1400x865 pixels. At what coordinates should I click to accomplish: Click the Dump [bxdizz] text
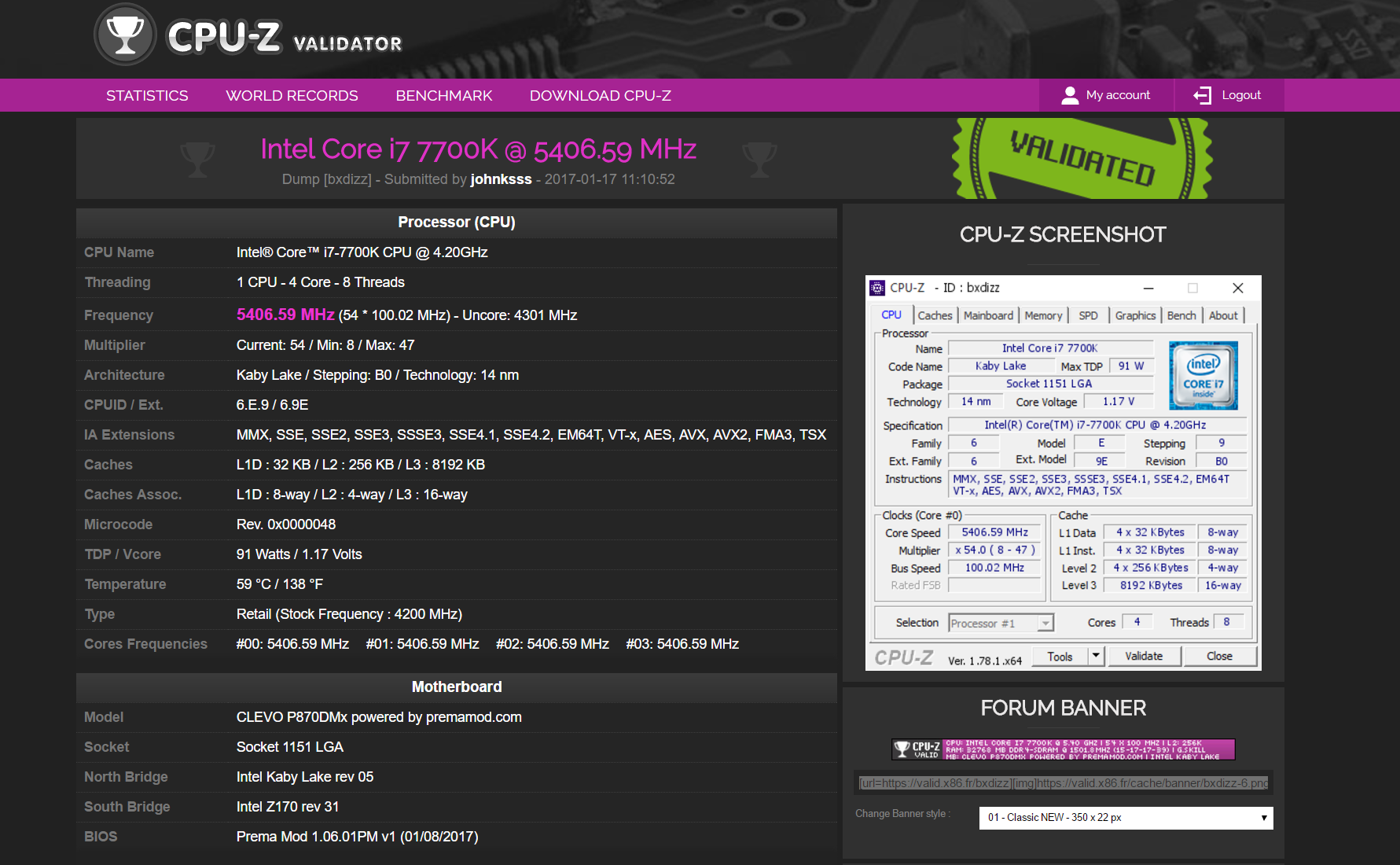click(x=326, y=179)
